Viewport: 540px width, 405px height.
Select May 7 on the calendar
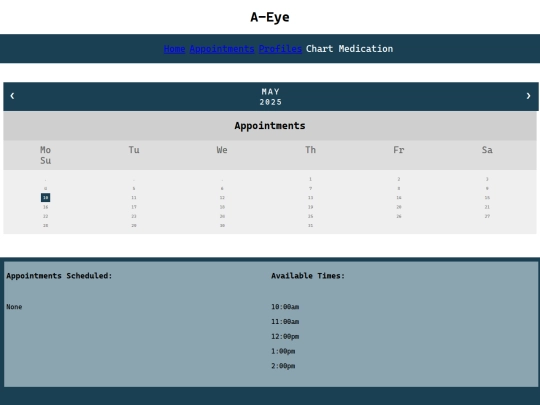pos(310,188)
